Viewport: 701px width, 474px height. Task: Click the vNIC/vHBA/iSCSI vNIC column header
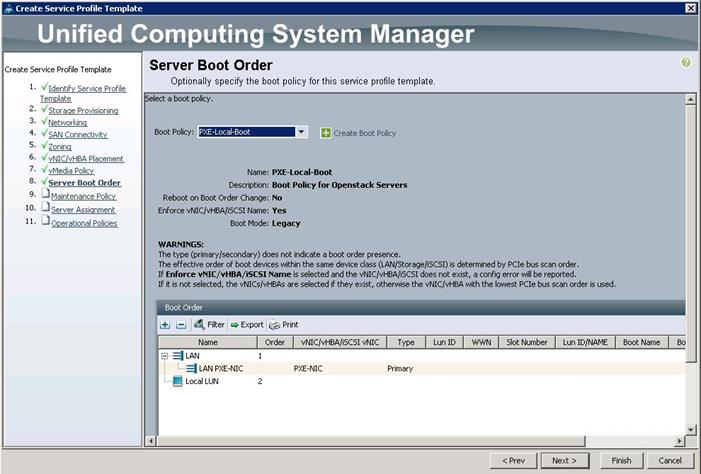(340, 342)
